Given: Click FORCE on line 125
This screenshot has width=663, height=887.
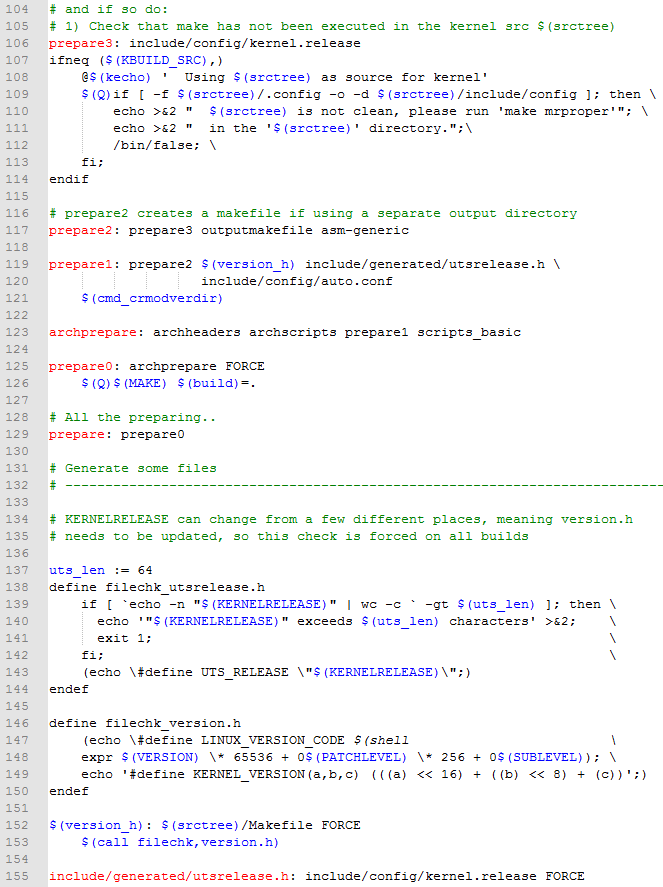Looking at the screenshot, I should [244, 366].
